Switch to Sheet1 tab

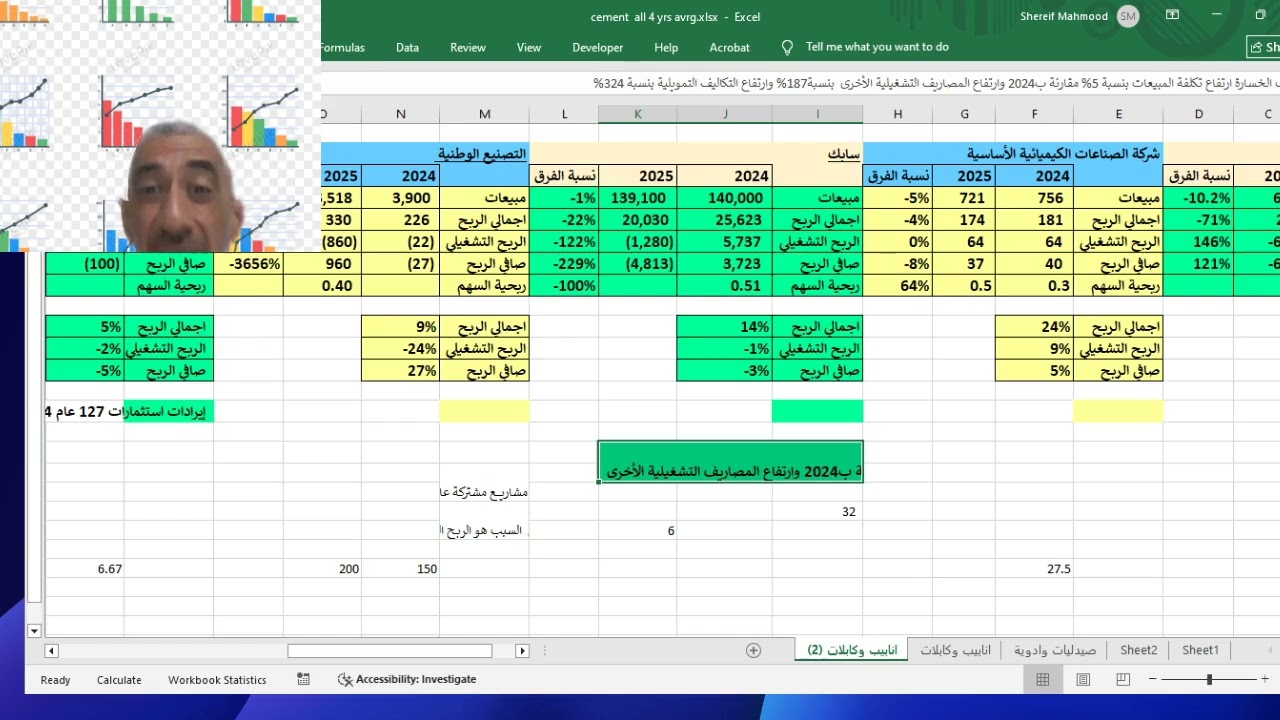pyautogui.click(x=1200, y=650)
